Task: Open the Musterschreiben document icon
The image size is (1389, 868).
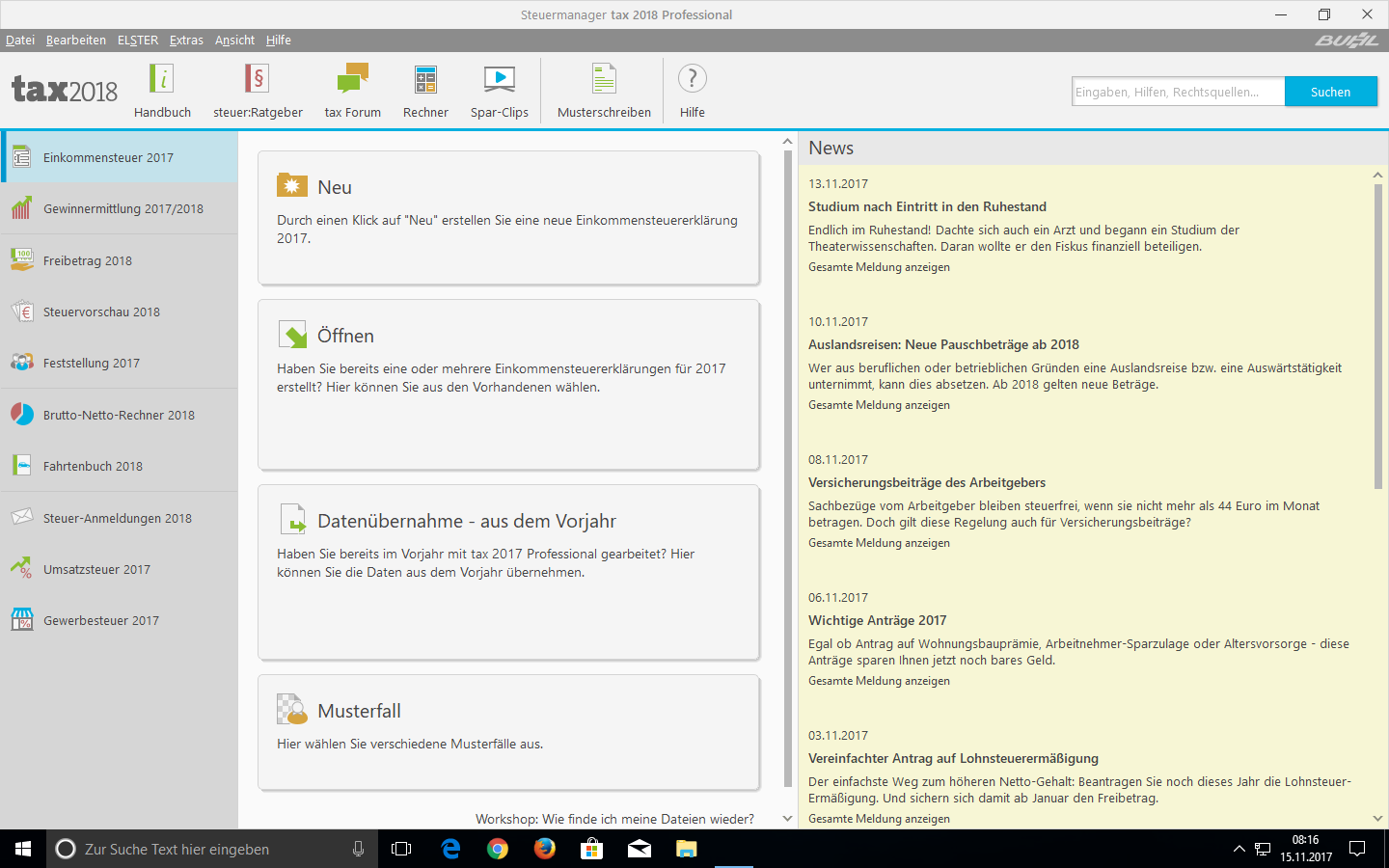Action: pos(604,79)
